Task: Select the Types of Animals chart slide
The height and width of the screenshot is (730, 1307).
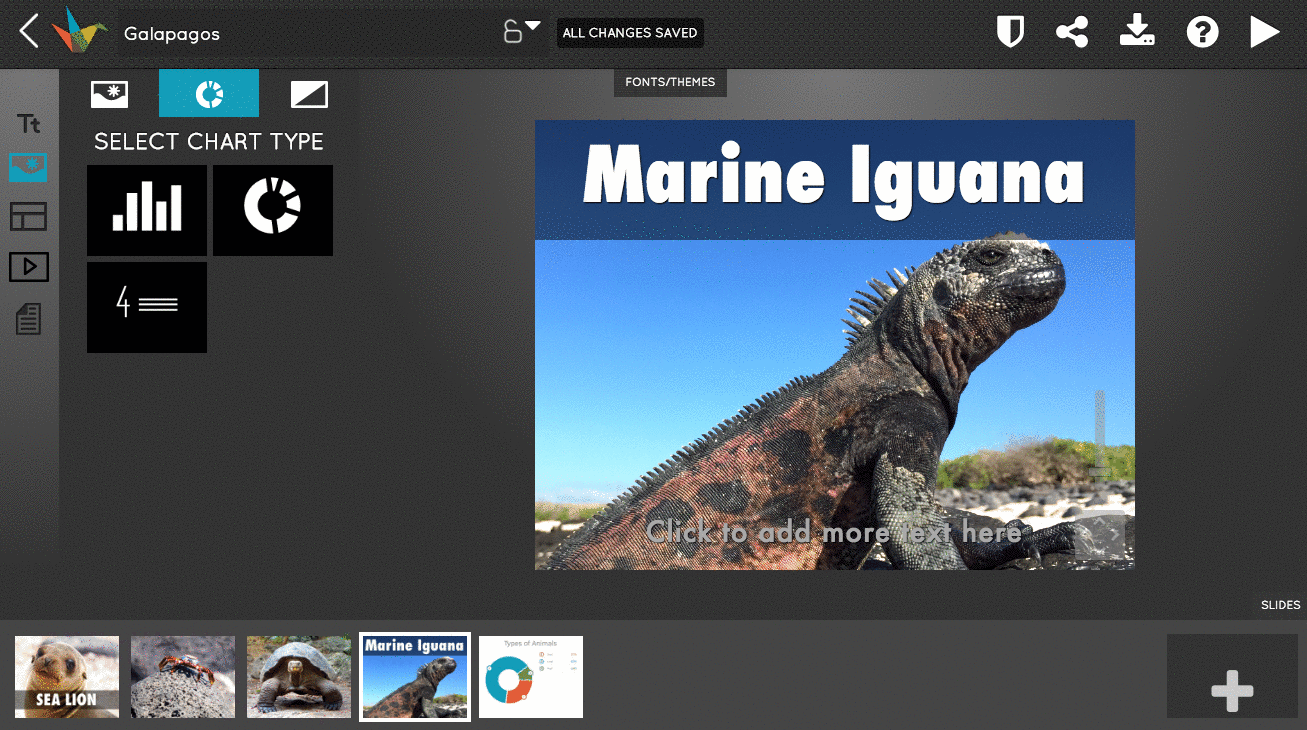Action: [x=531, y=677]
